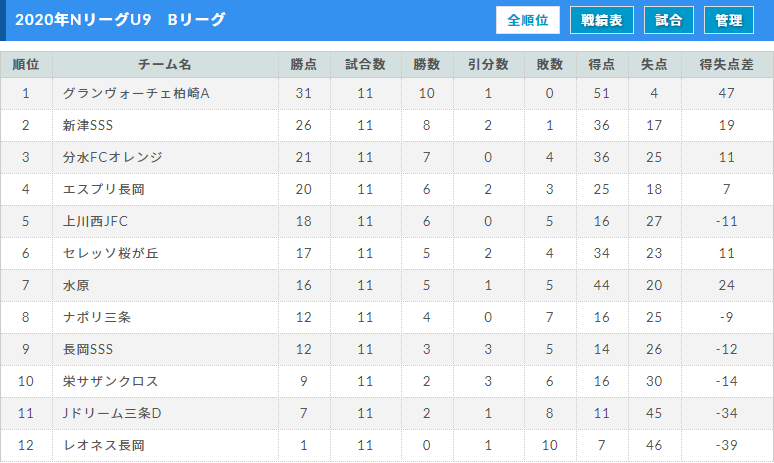Switch to the 全順位 tab

[528, 20]
